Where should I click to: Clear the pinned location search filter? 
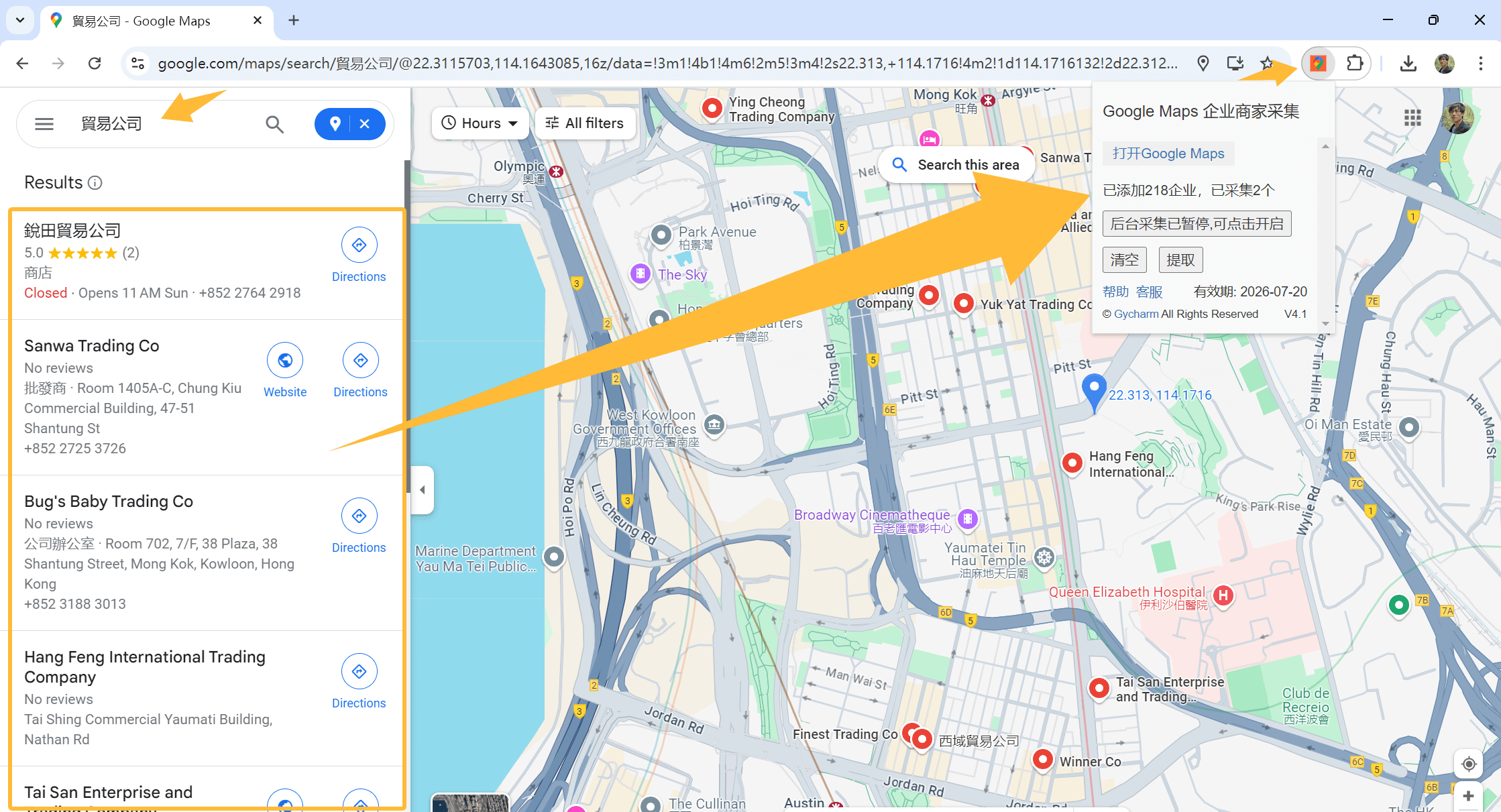coord(365,124)
